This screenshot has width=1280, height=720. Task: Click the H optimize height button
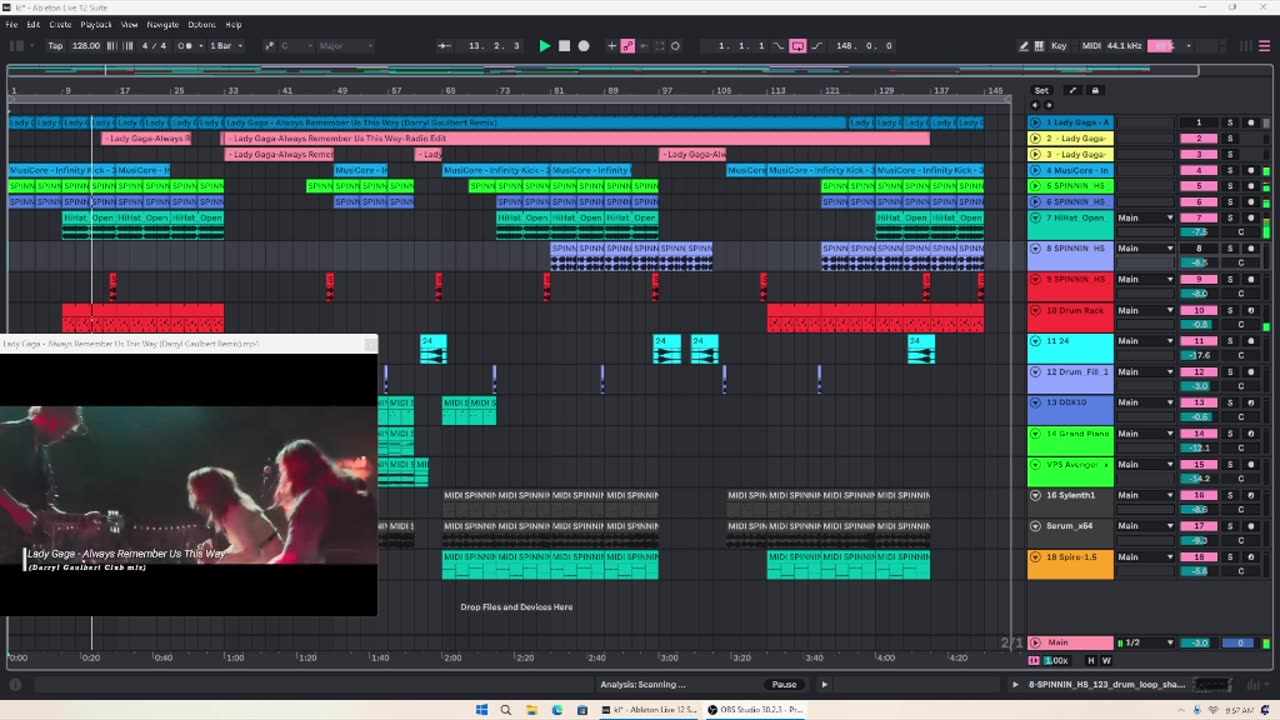[x=1091, y=661]
